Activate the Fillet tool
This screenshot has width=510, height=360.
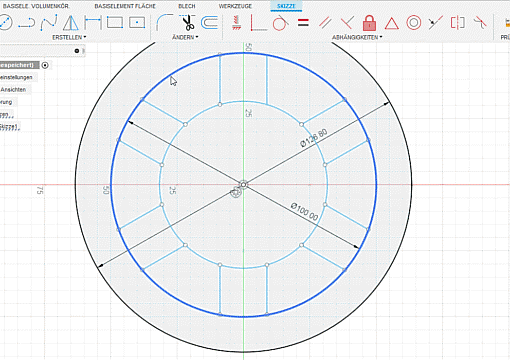point(165,22)
